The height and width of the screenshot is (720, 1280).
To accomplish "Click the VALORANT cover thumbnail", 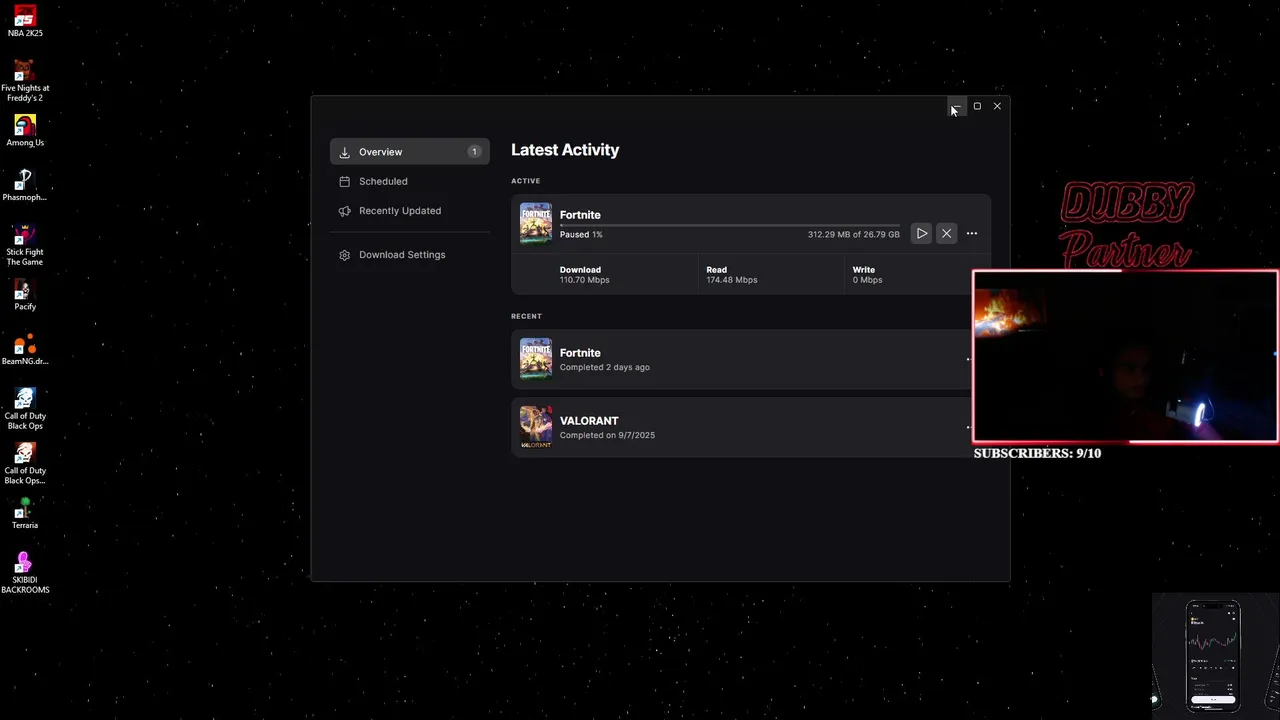I will point(536,427).
